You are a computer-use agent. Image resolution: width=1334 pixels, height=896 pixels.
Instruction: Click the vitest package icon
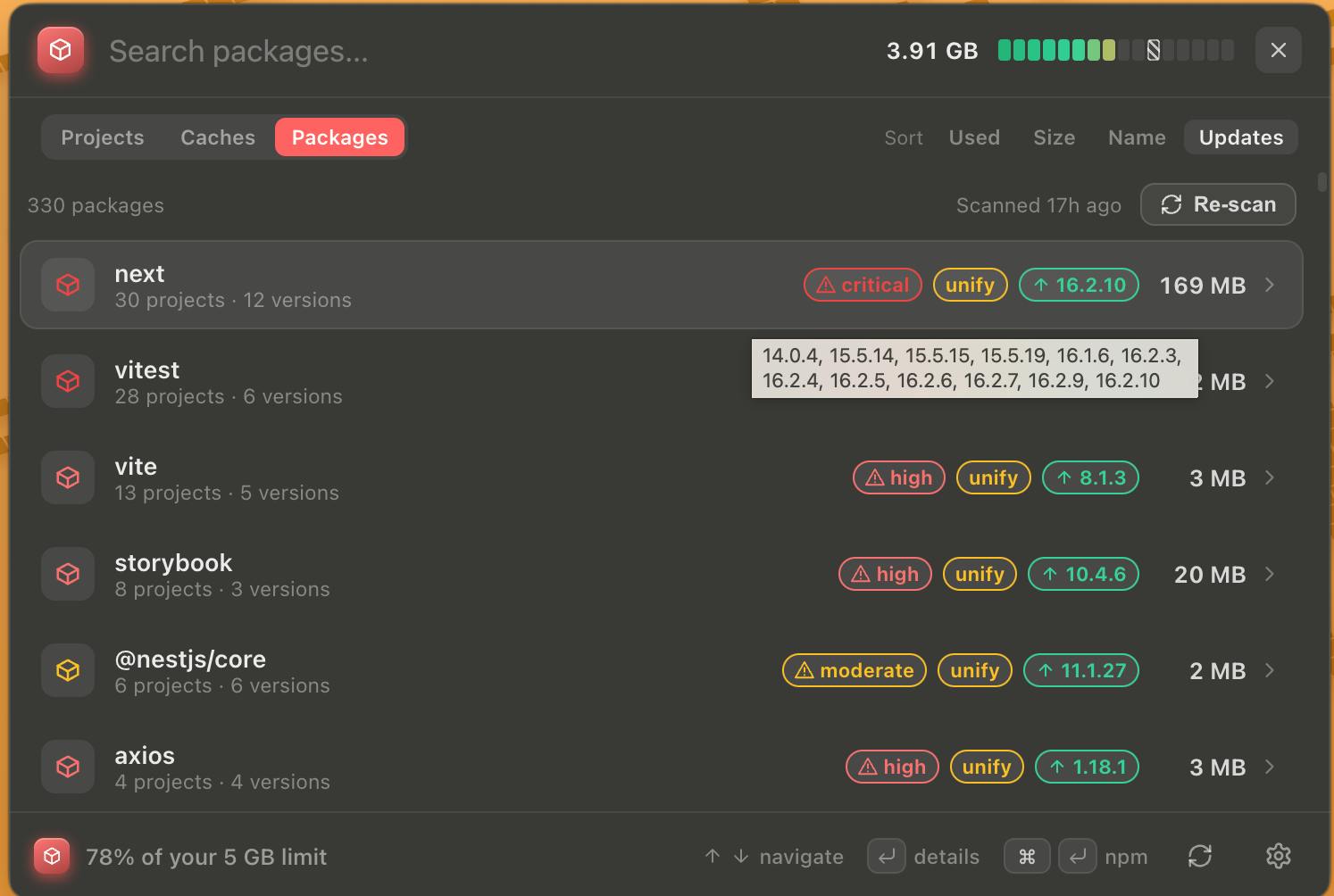[x=68, y=381]
